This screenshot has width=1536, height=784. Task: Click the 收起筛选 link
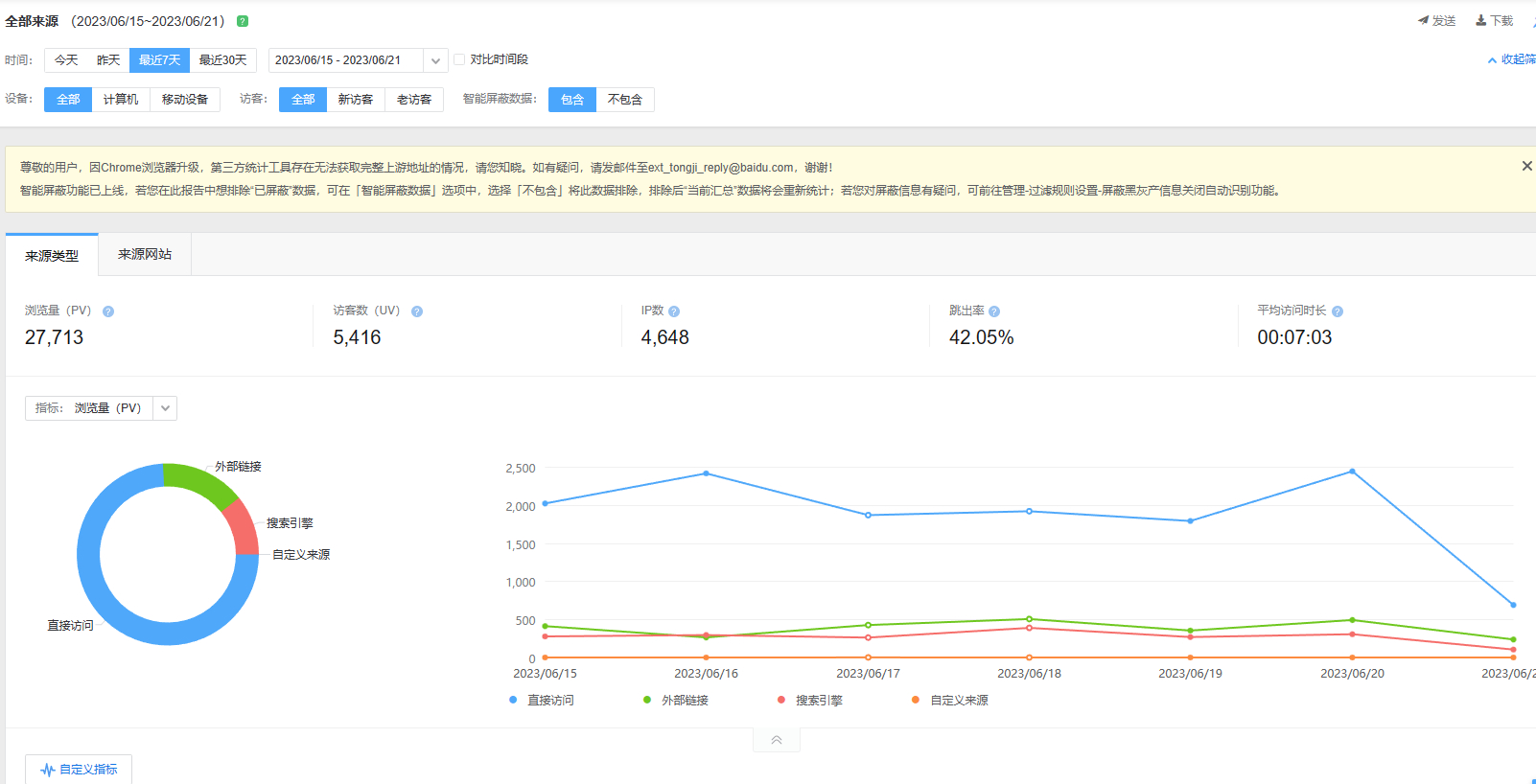(x=1518, y=59)
